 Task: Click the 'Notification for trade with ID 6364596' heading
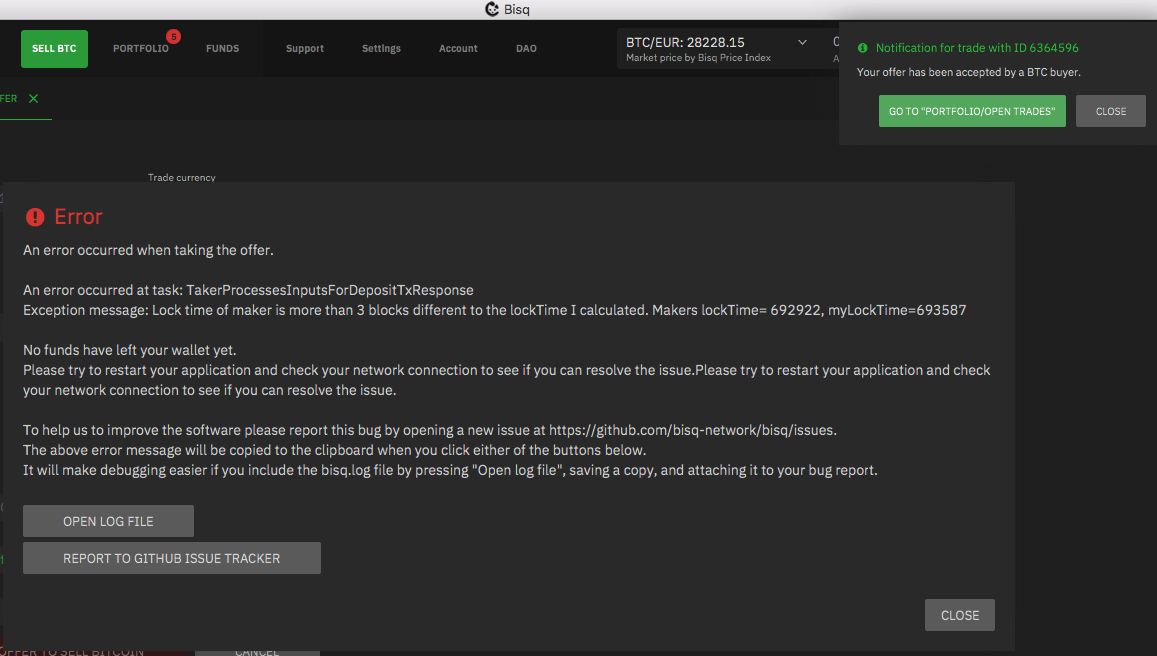(x=977, y=48)
